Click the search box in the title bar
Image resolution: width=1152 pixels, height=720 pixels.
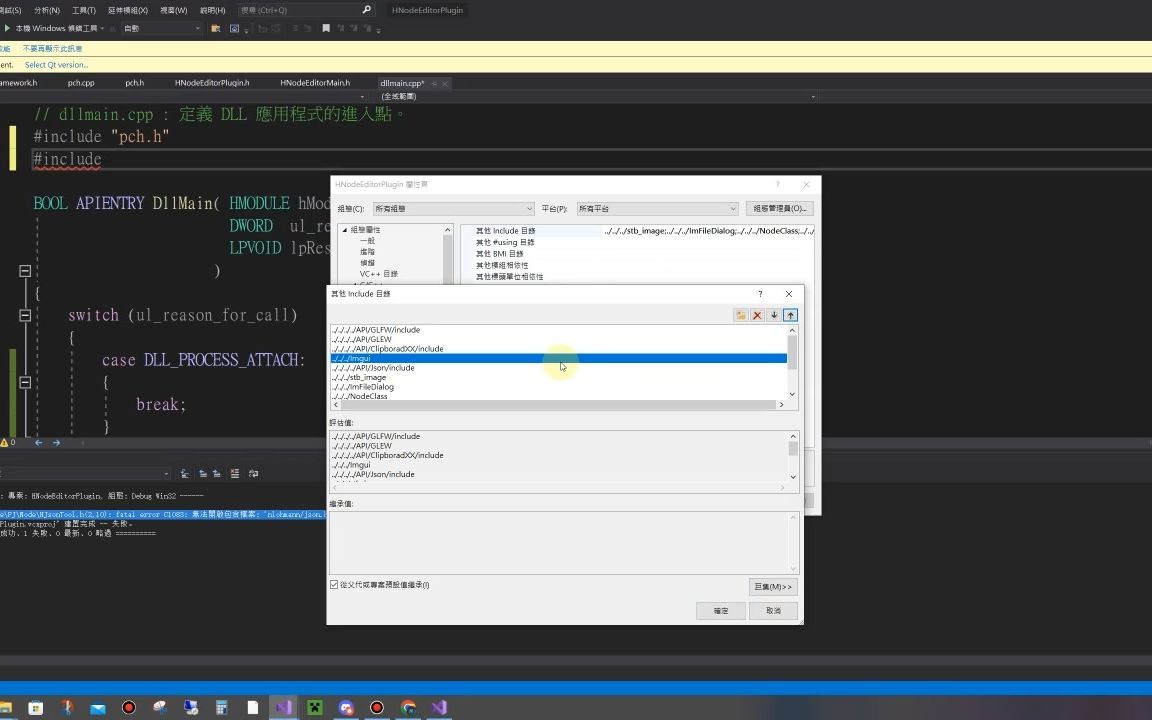(x=306, y=10)
